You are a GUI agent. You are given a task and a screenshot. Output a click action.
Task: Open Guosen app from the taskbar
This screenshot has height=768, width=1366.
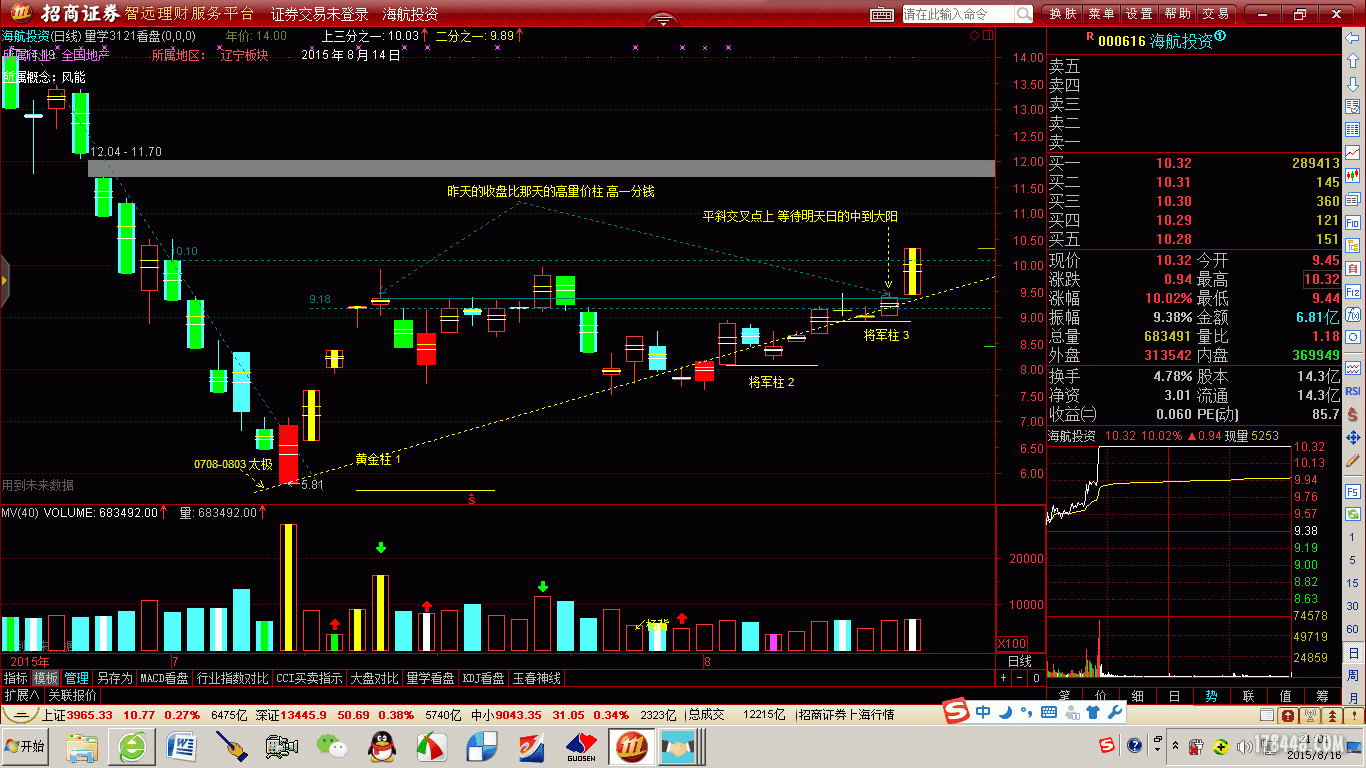tap(581, 746)
